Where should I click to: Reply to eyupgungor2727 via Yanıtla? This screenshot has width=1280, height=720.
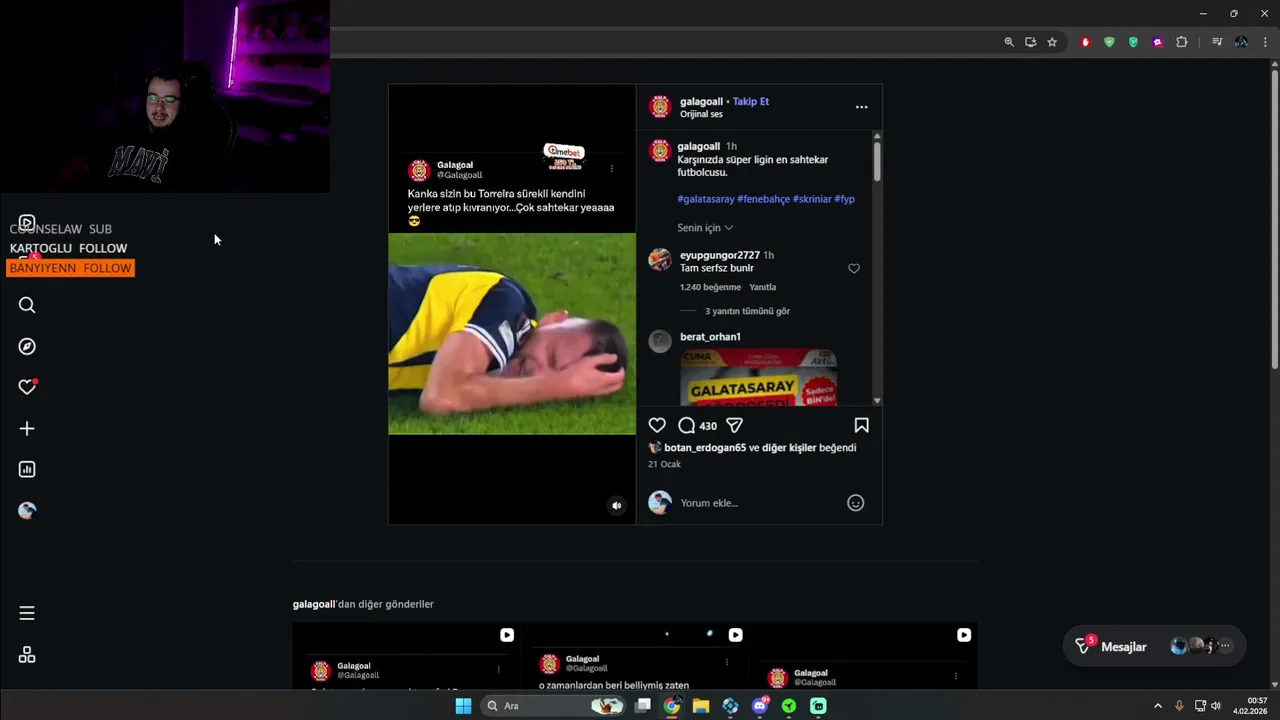tap(763, 287)
